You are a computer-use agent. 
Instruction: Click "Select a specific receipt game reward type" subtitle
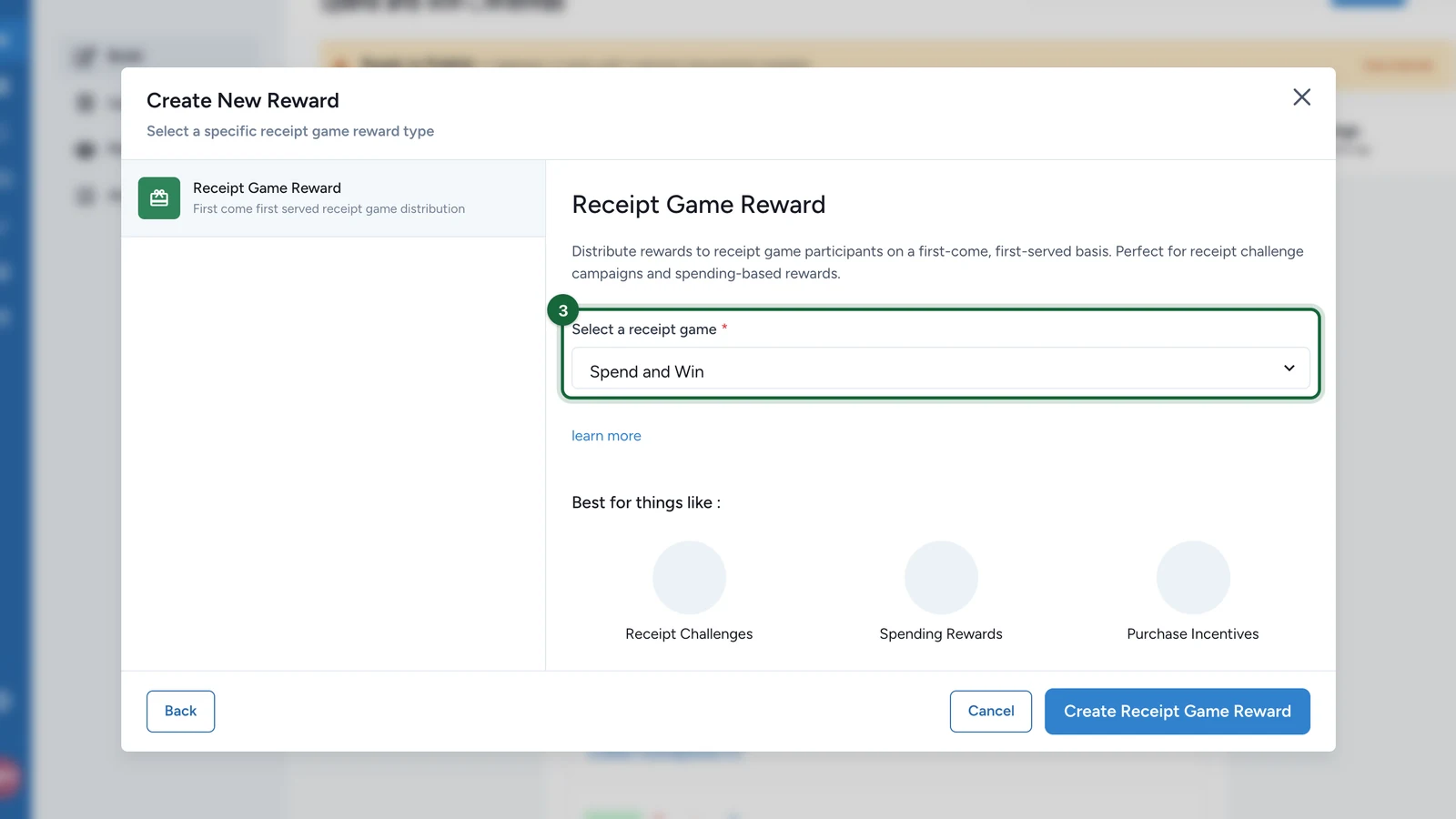[290, 131]
